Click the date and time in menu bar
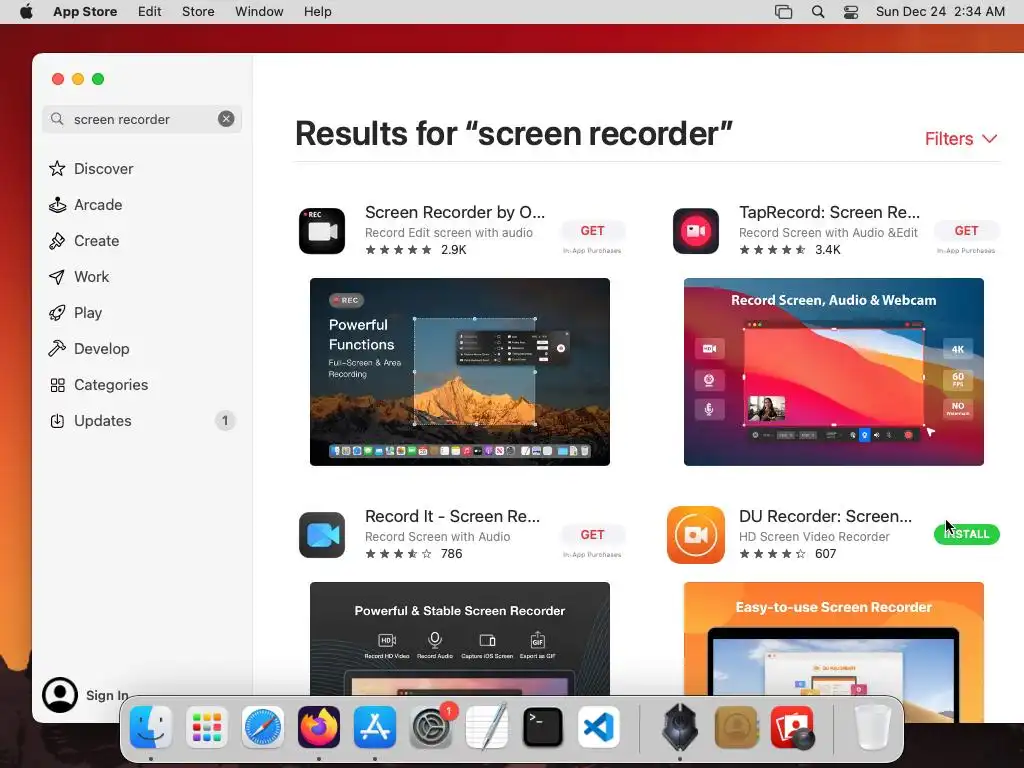The image size is (1024, 768). (940, 12)
